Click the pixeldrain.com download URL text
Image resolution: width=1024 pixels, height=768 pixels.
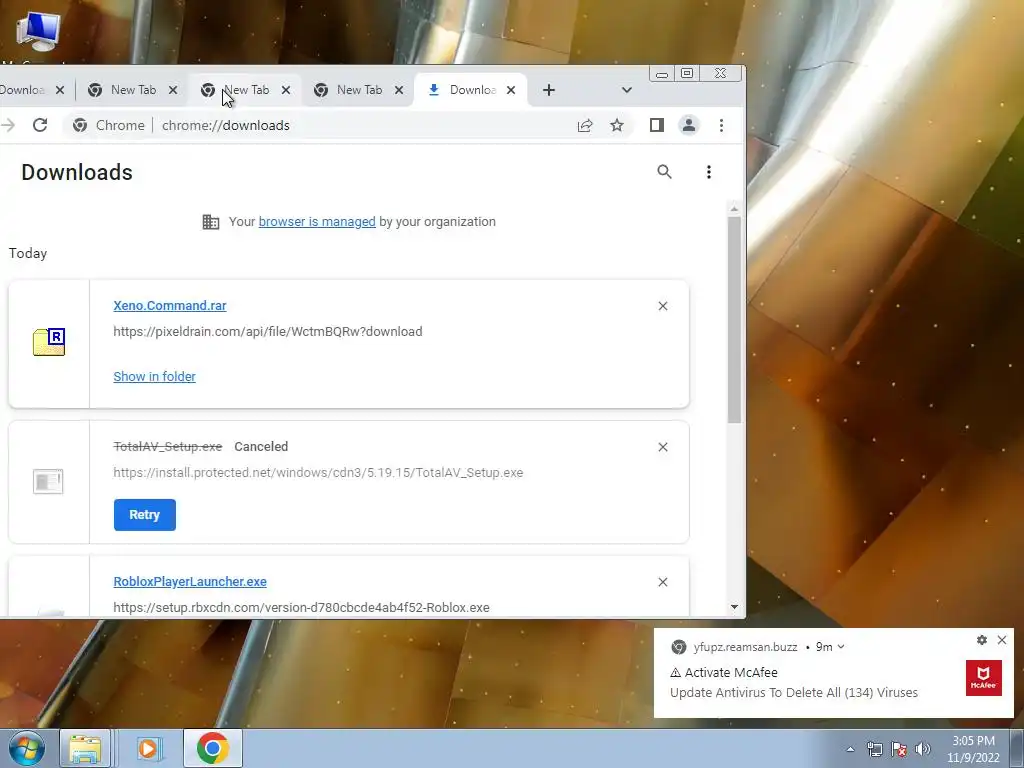tap(268, 332)
